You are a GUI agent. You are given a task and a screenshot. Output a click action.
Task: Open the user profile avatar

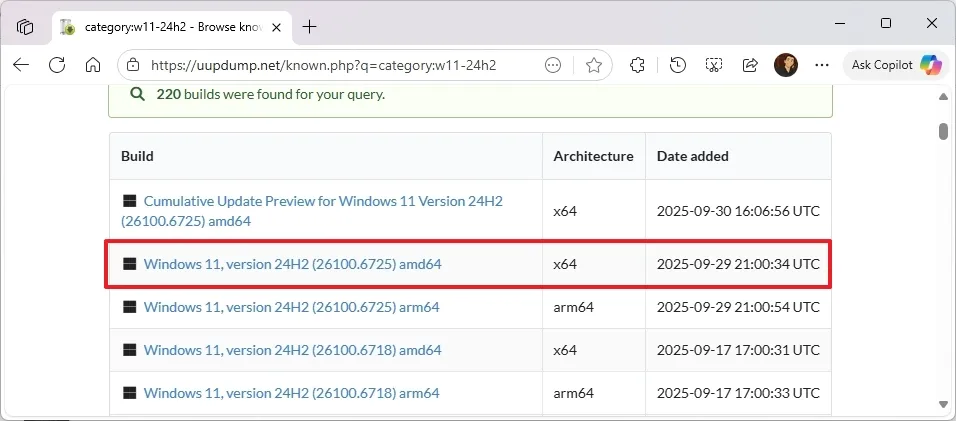[786, 65]
